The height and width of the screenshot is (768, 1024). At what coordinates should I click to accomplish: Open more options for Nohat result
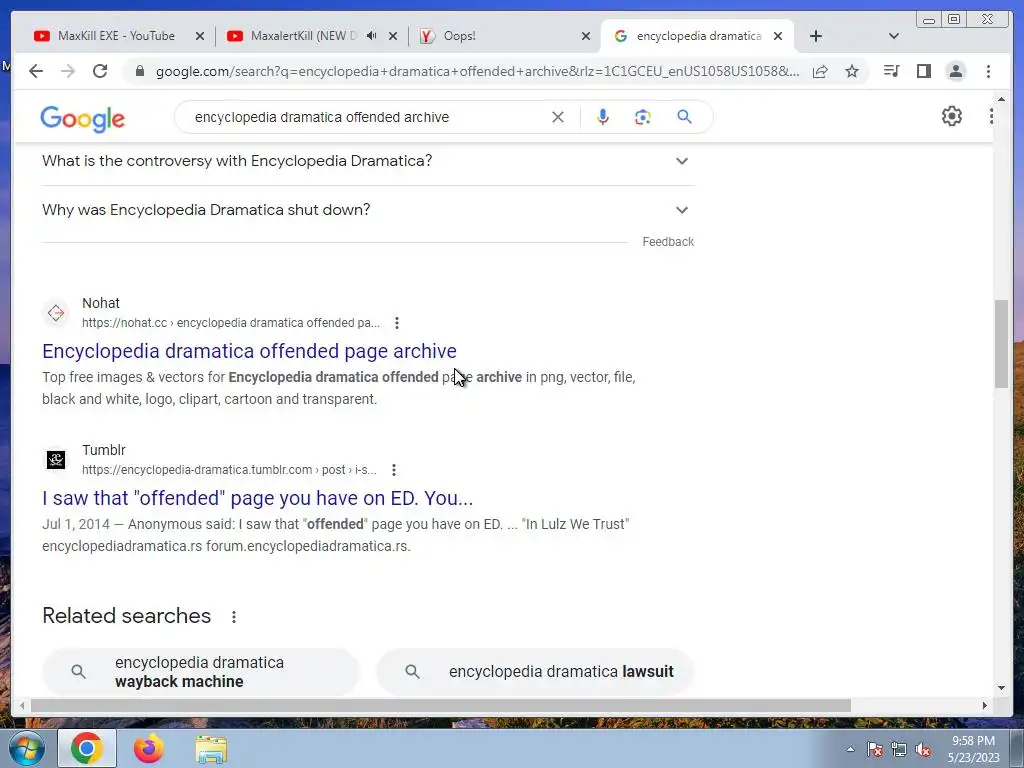[x=396, y=323]
